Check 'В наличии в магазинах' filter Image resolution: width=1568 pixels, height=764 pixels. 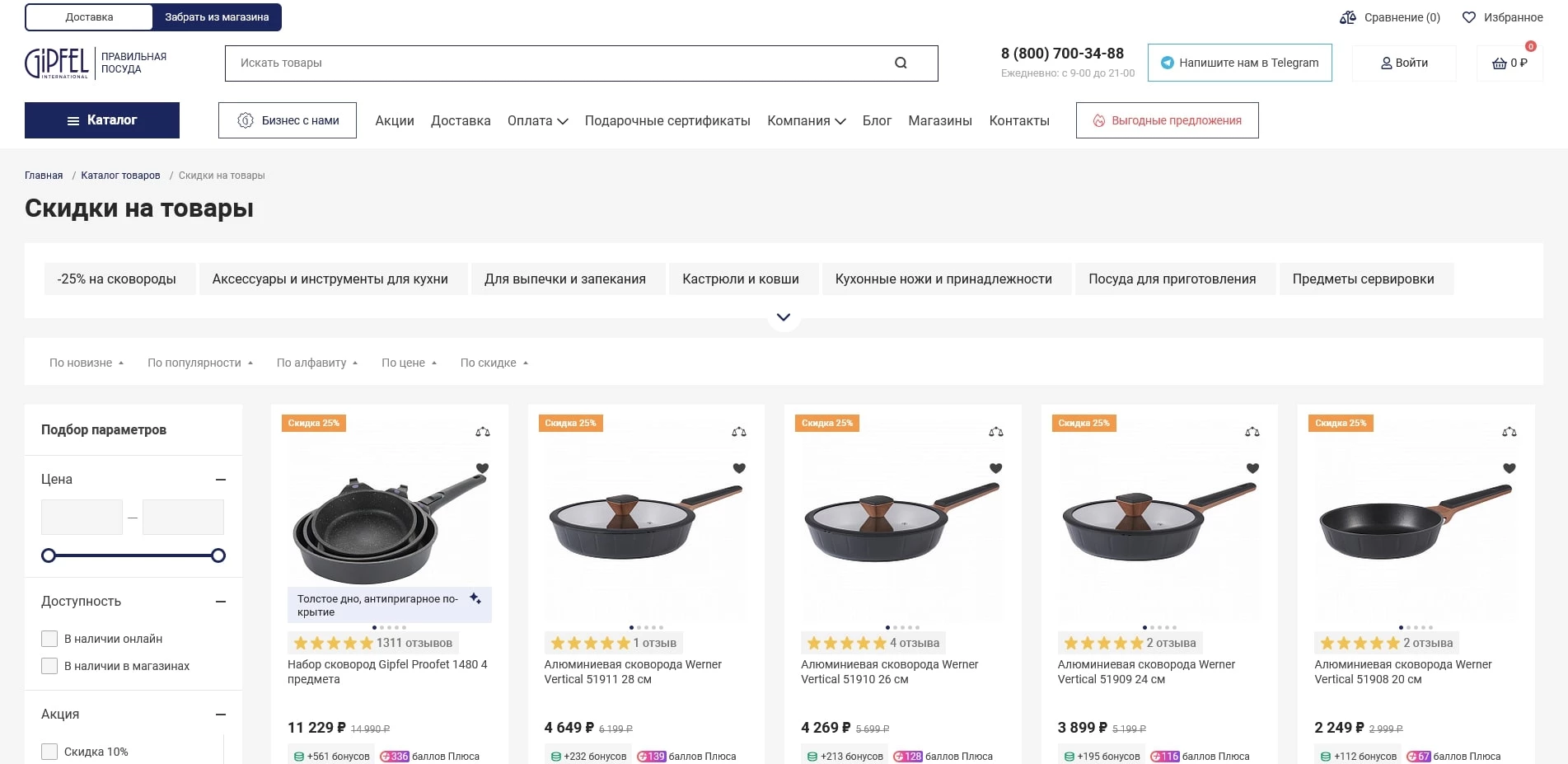49,666
